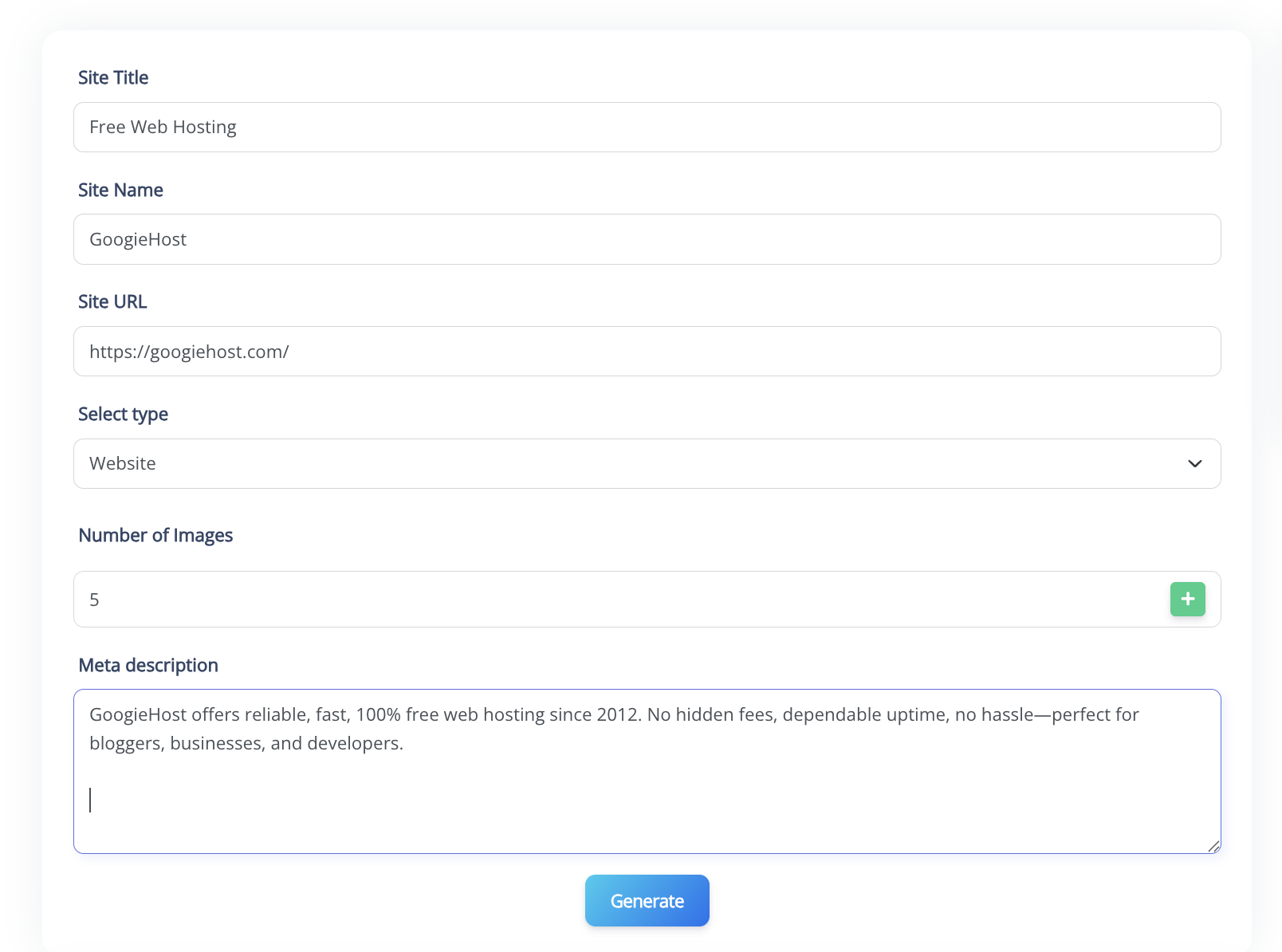The width and height of the screenshot is (1282, 952).
Task: Click the 'Site Title' label
Action: (113, 78)
